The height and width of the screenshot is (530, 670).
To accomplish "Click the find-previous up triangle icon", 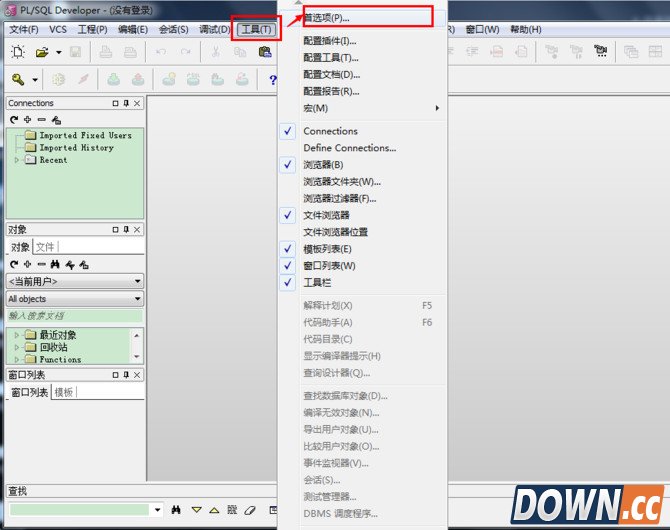I will coord(214,510).
